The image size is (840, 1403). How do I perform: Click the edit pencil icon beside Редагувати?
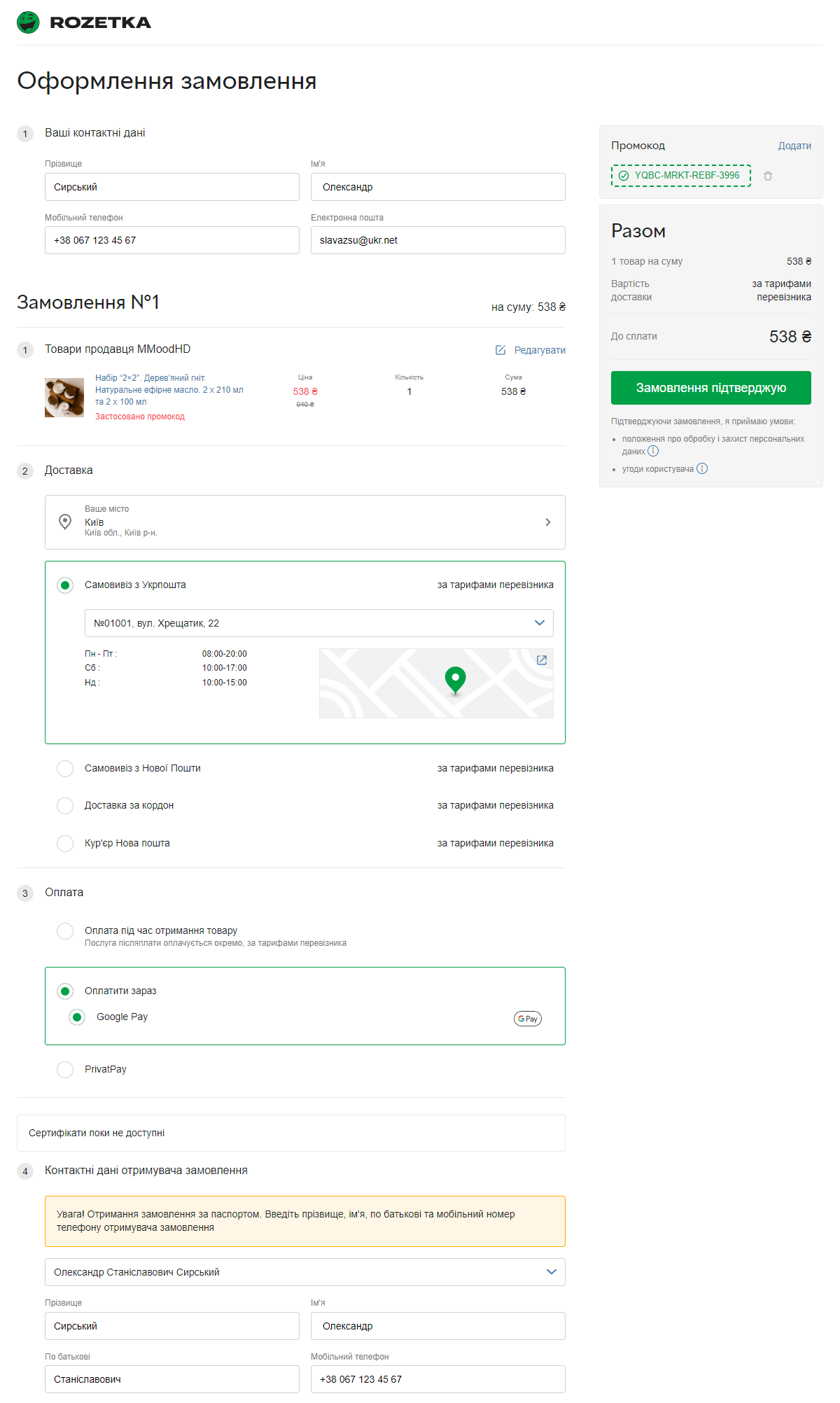[500, 350]
